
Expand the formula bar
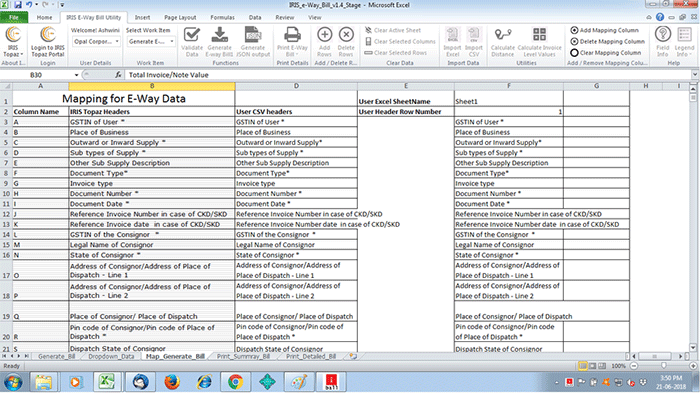click(x=695, y=75)
